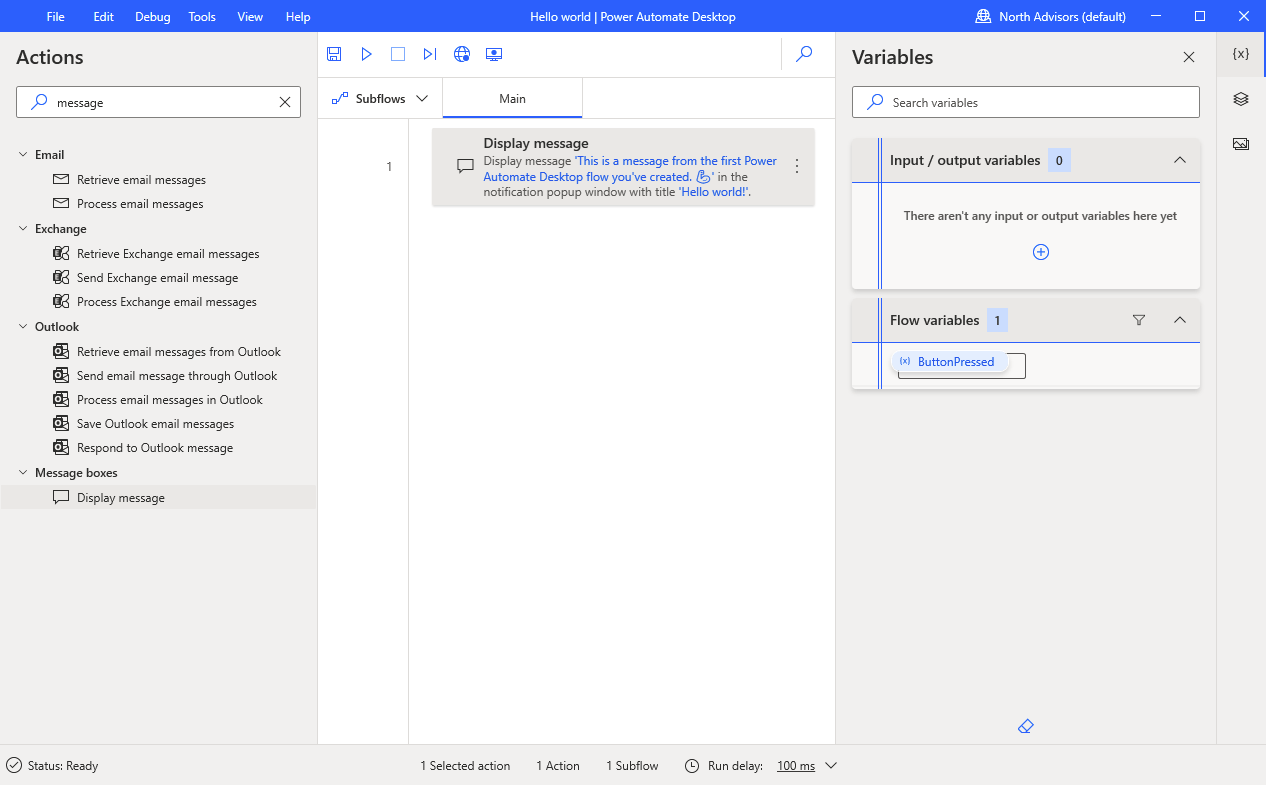Choose Send email message through Outlook
The width and height of the screenshot is (1266, 785).
(x=177, y=376)
